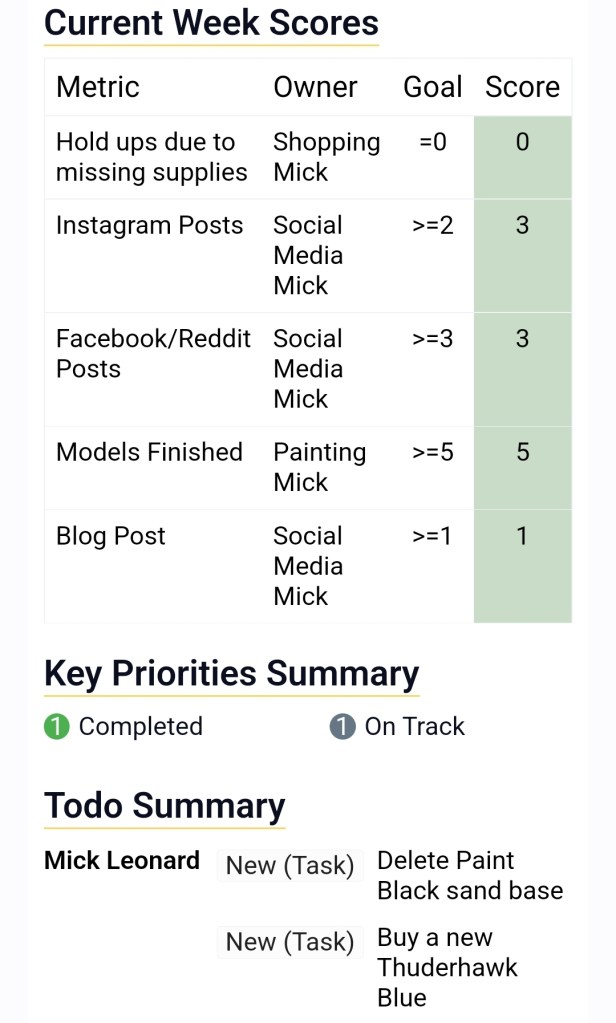Click the Goal column header
616x1023 pixels.
(432, 87)
